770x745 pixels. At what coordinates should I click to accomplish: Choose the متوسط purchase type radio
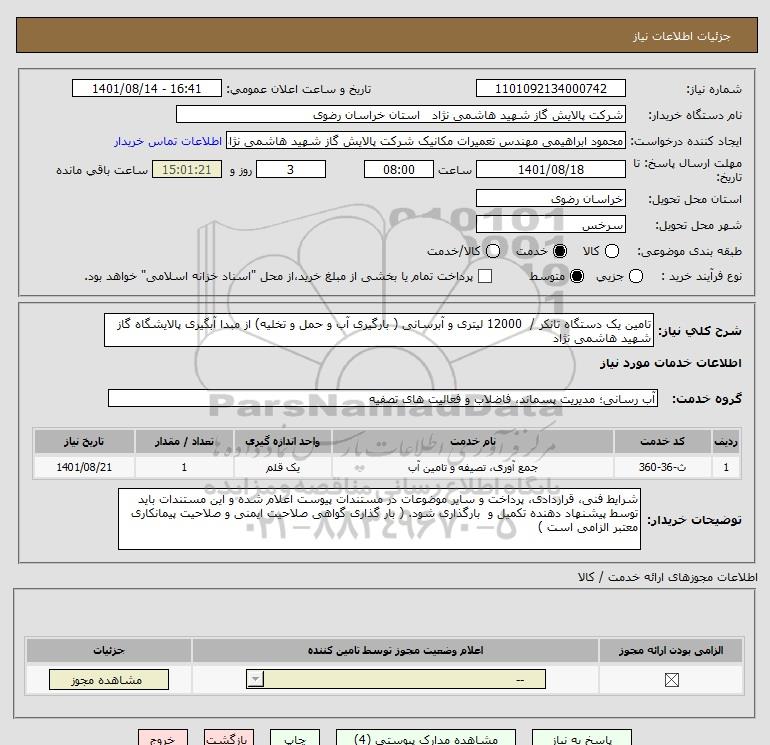(x=577, y=276)
